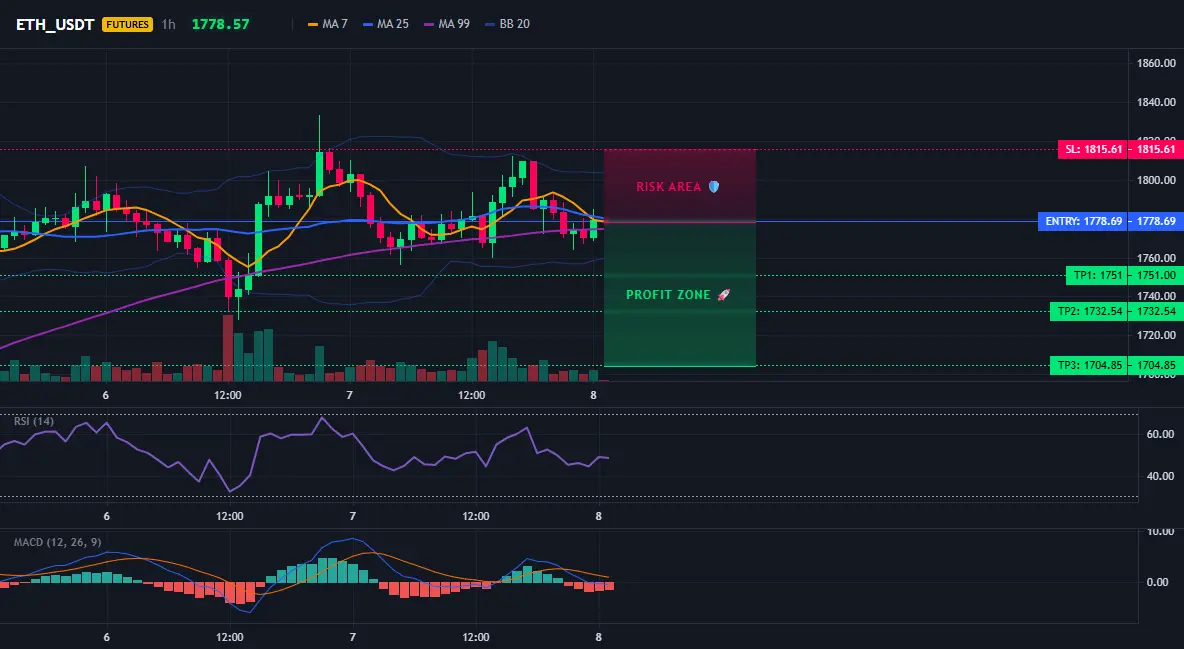Click the TP2: 1732.54 label
This screenshot has height=649, width=1184.
point(1090,311)
